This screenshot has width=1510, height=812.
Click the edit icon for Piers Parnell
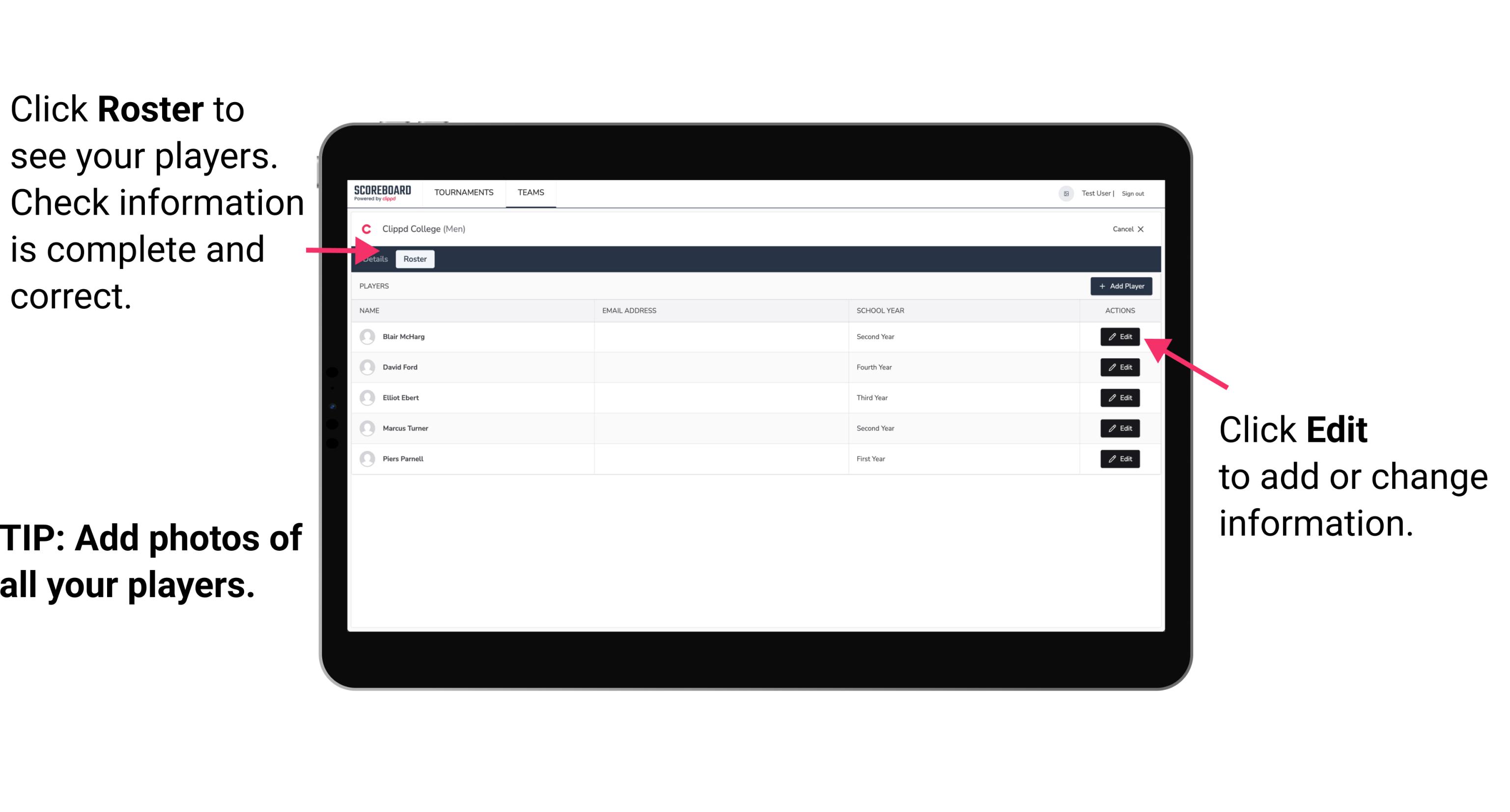click(1120, 458)
